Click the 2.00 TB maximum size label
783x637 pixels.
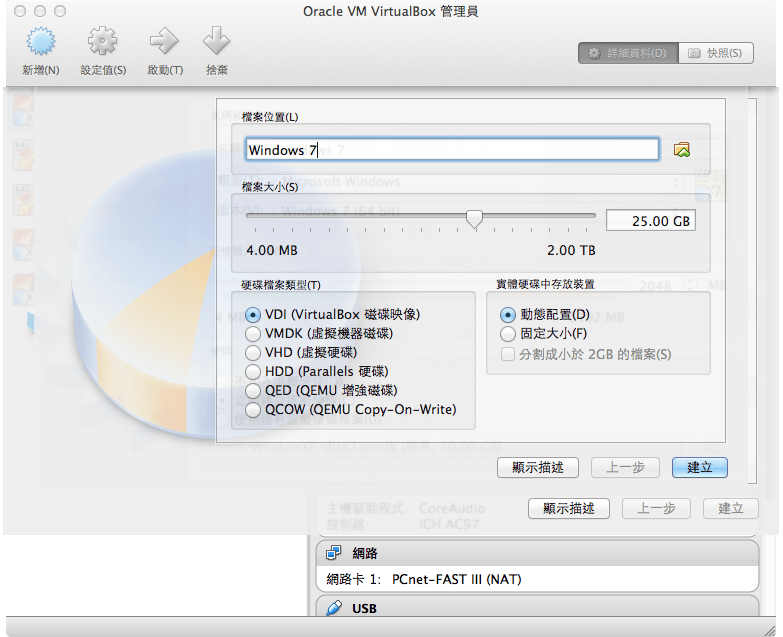(x=571, y=250)
